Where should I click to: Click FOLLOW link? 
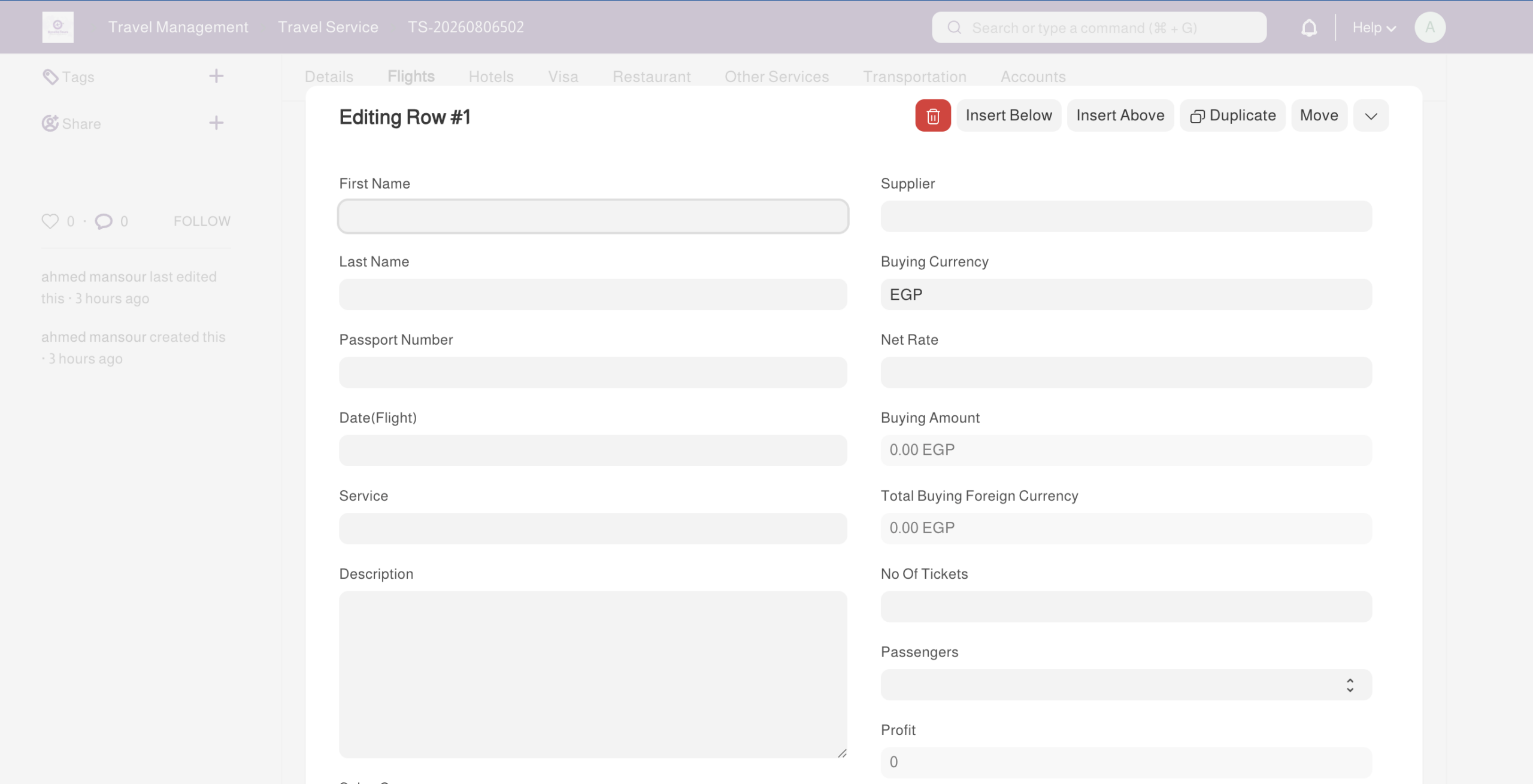pyautogui.click(x=202, y=221)
